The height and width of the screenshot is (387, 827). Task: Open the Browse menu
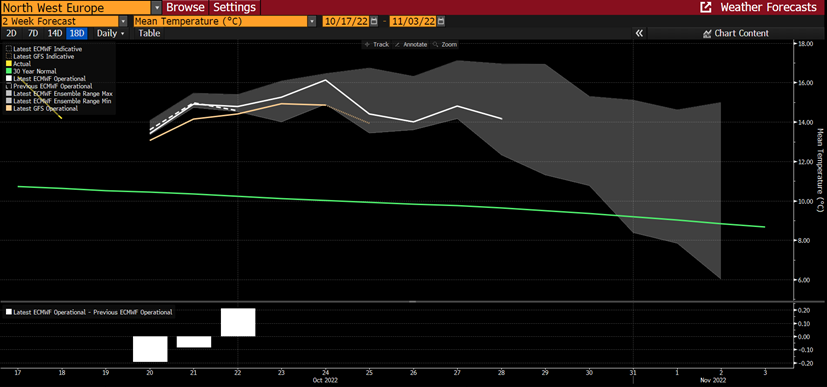[186, 7]
